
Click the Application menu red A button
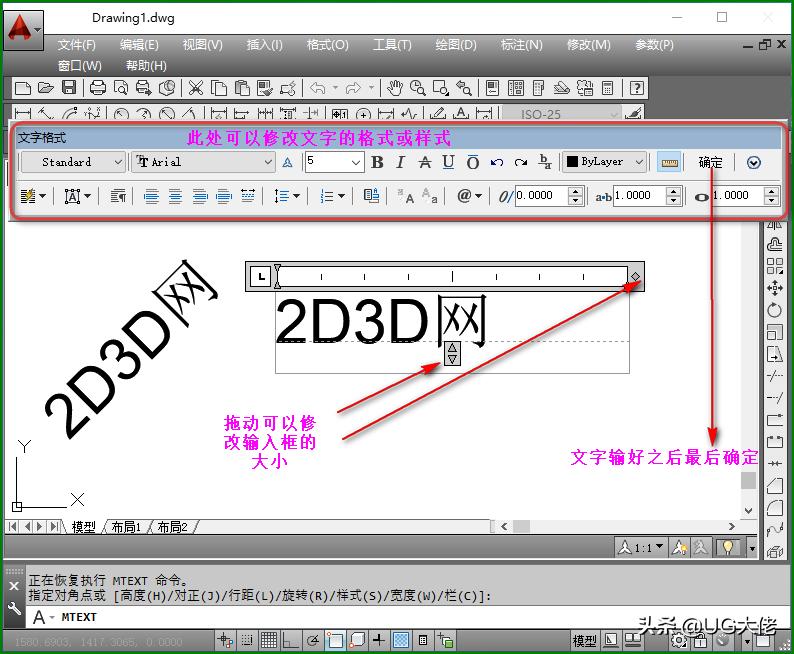[23, 30]
